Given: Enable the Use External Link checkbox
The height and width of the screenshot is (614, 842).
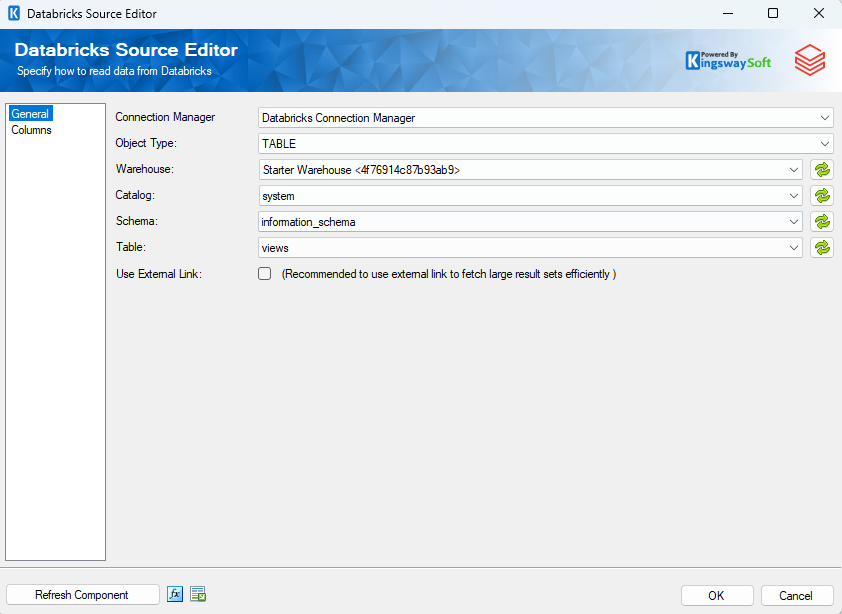Looking at the screenshot, I should pyautogui.click(x=265, y=273).
